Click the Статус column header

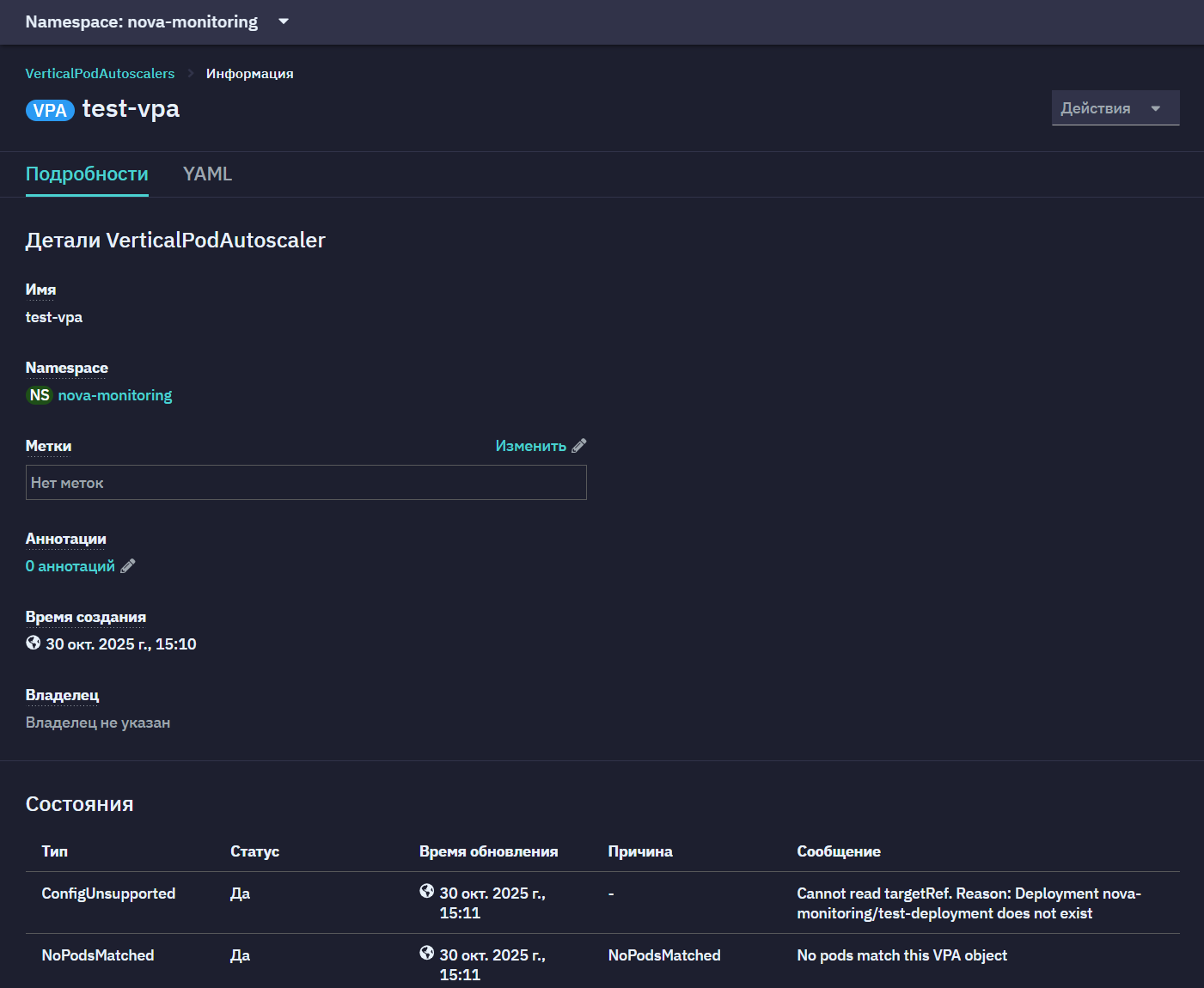click(254, 851)
